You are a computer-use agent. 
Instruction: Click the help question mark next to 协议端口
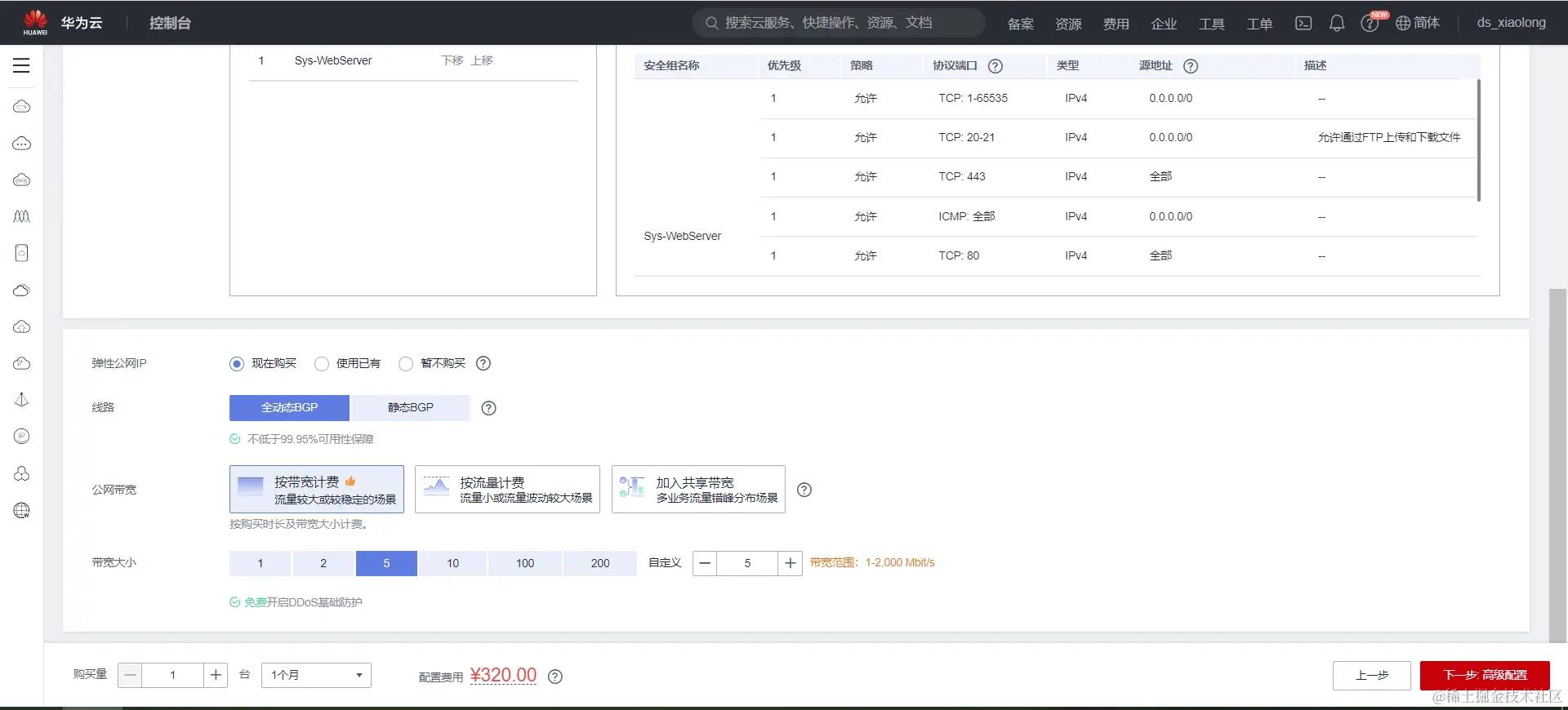(x=996, y=66)
